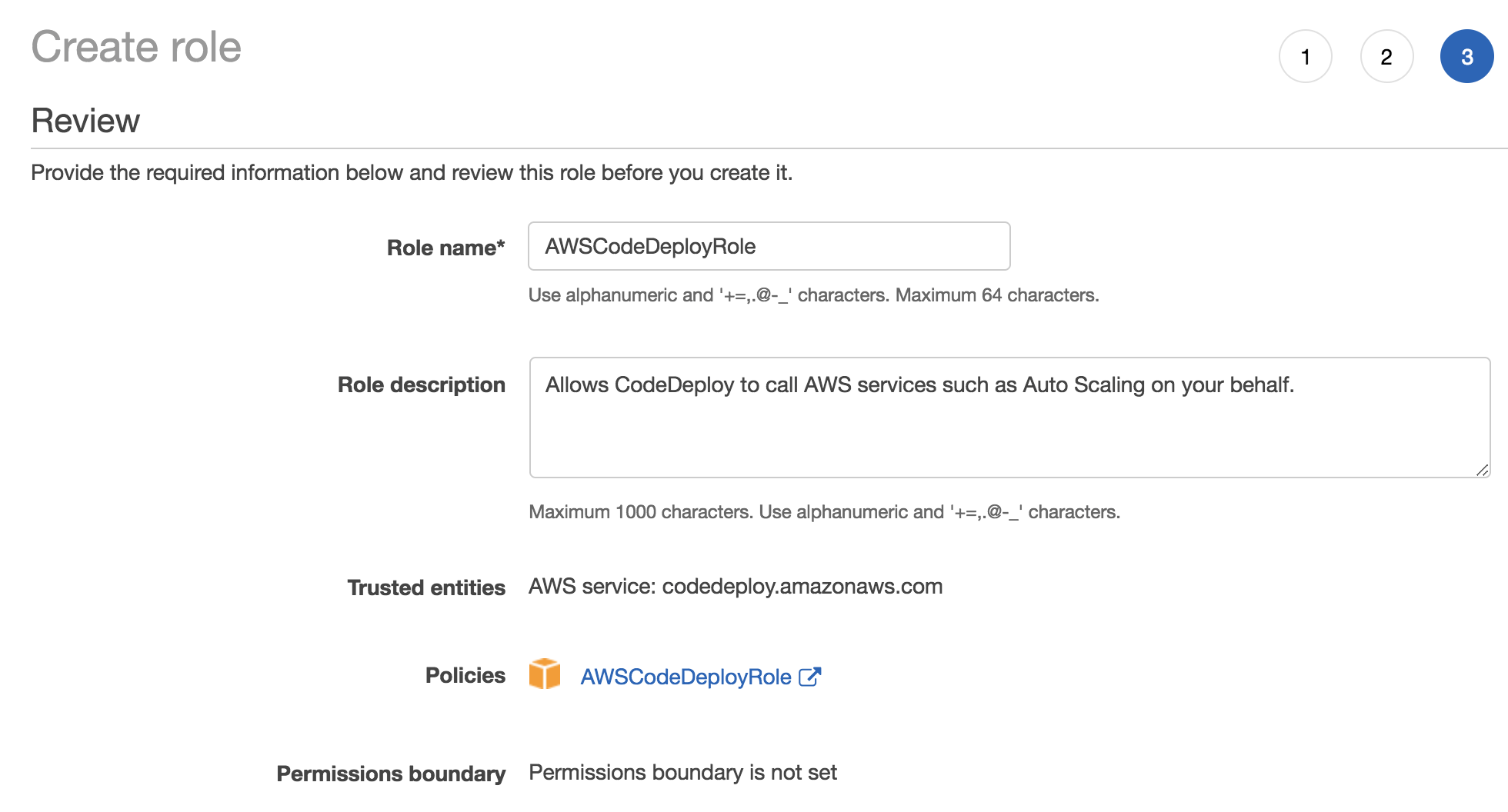Click the "Maximum 1000 characters" hint text
Image resolution: width=1508 pixels, height=812 pixels.
click(640, 512)
